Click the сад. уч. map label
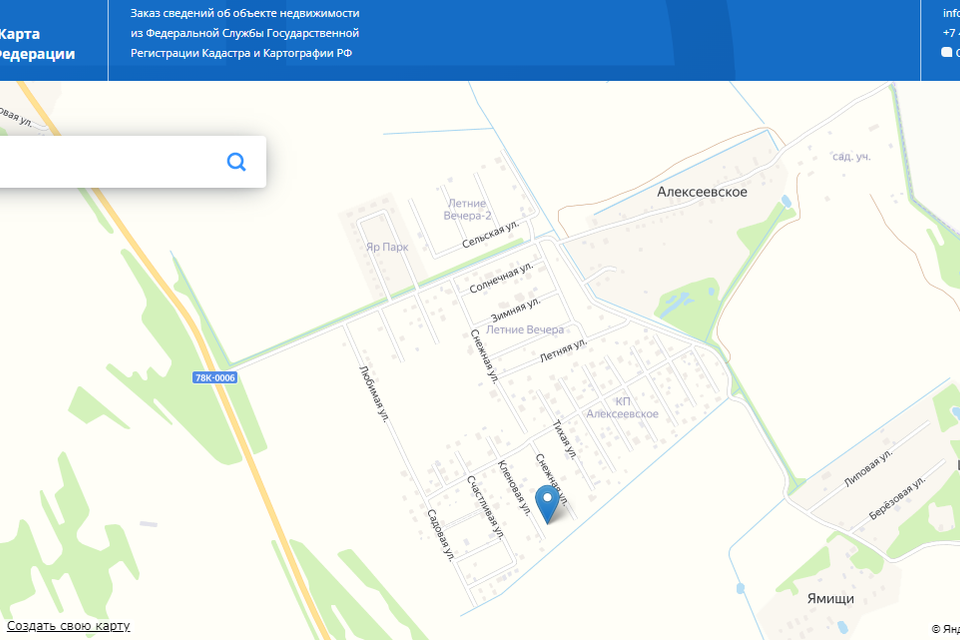Screen dimensions: 960x640 pos(851,156)
